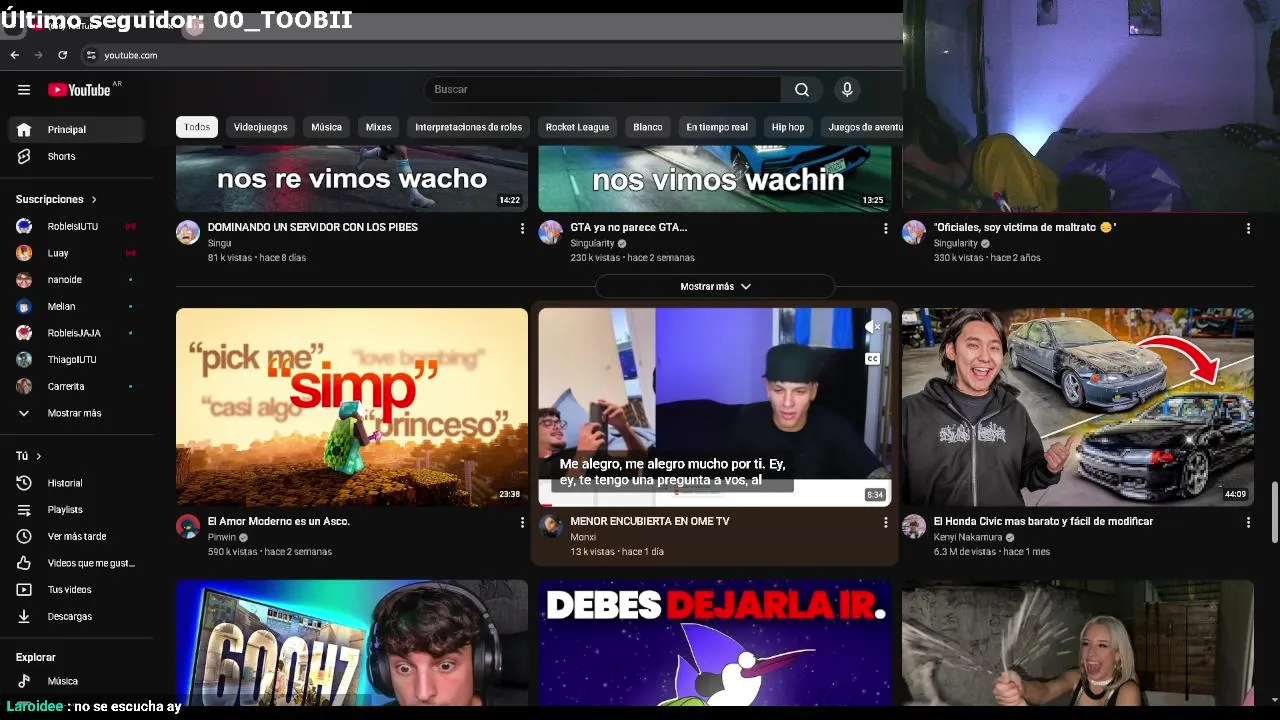Open Melian subscription channel
This screenshot has width=1280, height=720.
pos(77,306)
